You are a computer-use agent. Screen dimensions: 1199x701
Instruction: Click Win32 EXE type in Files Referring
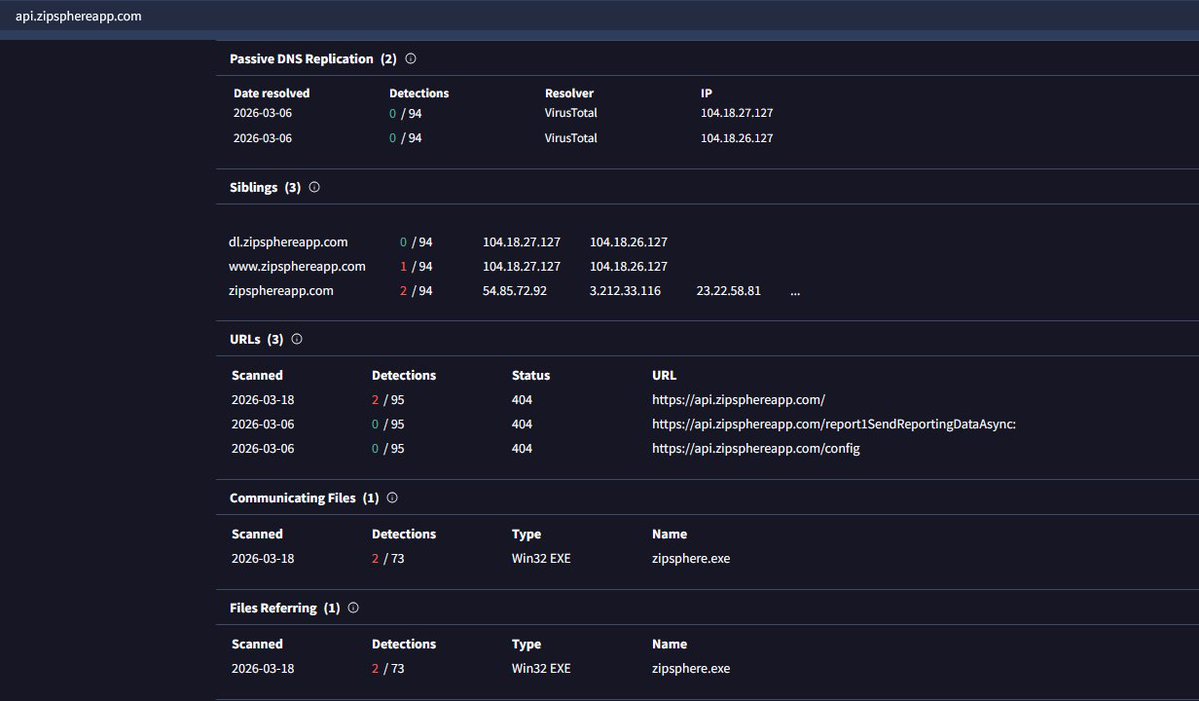541,668
